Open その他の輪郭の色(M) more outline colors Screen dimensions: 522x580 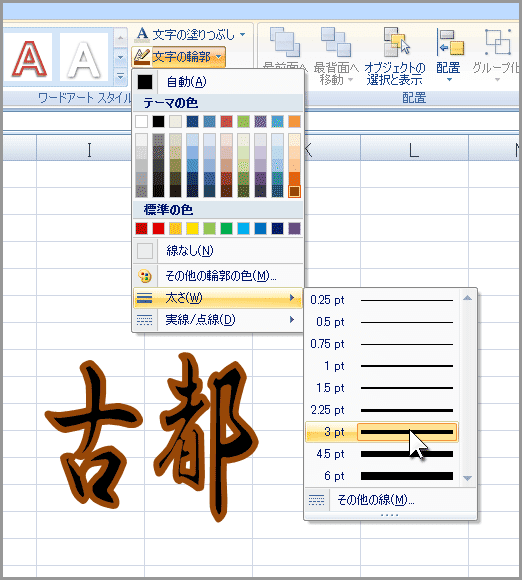click(x=218, y=276)
